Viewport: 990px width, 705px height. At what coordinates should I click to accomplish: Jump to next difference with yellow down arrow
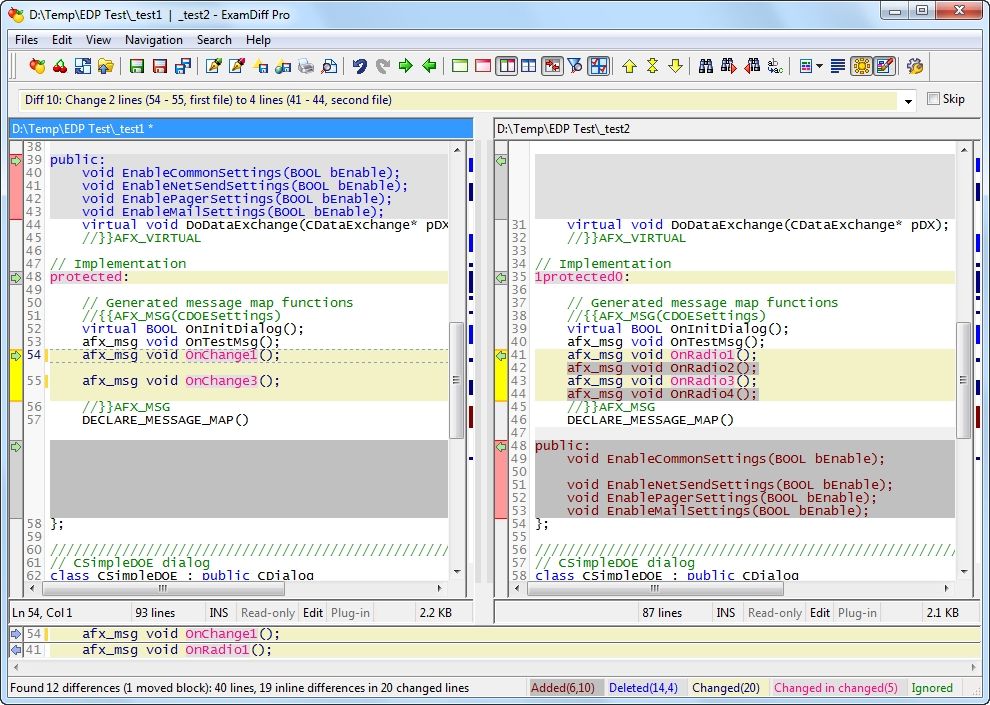coord(676,66)
